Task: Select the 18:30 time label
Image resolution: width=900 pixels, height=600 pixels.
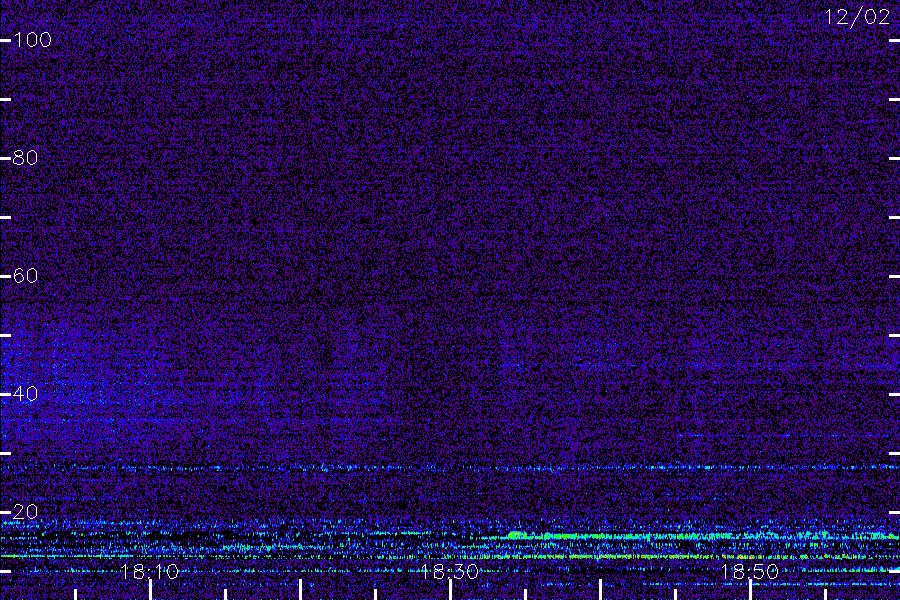Action: click(x=449, y=572)
